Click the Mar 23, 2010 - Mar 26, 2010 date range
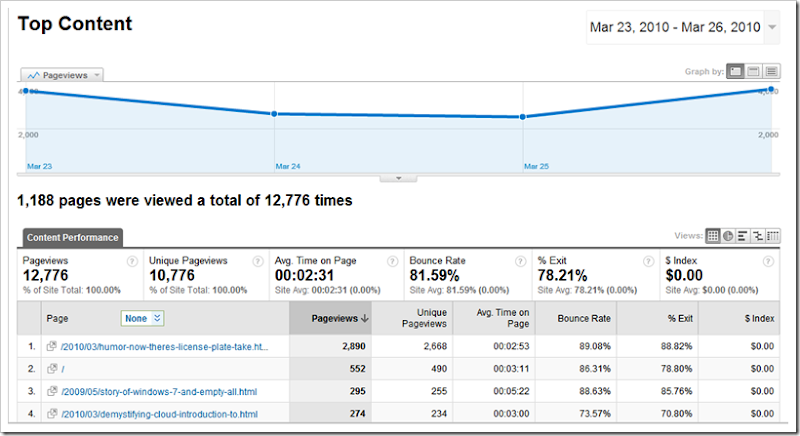The height and width of the screenshot is (436, 800). (x=675, y=27)
